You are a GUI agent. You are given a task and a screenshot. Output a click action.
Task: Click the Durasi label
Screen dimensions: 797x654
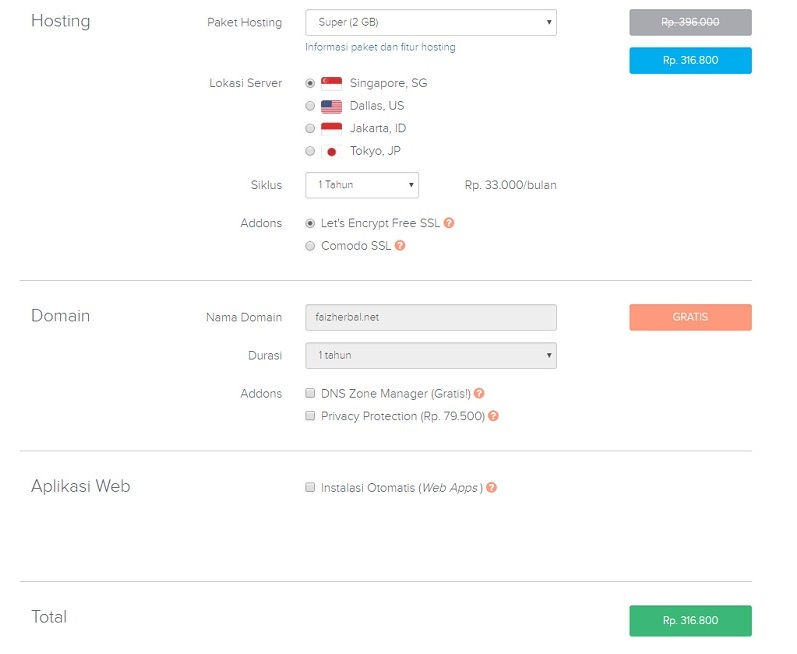coord(265,355)
